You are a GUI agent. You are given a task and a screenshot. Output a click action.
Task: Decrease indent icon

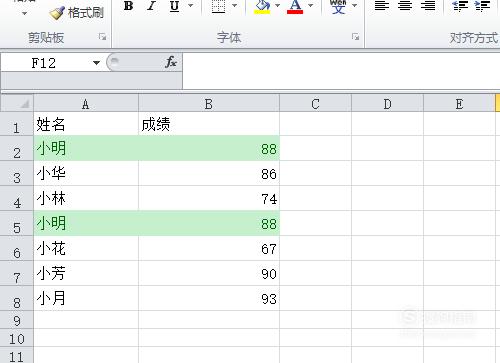459,6
